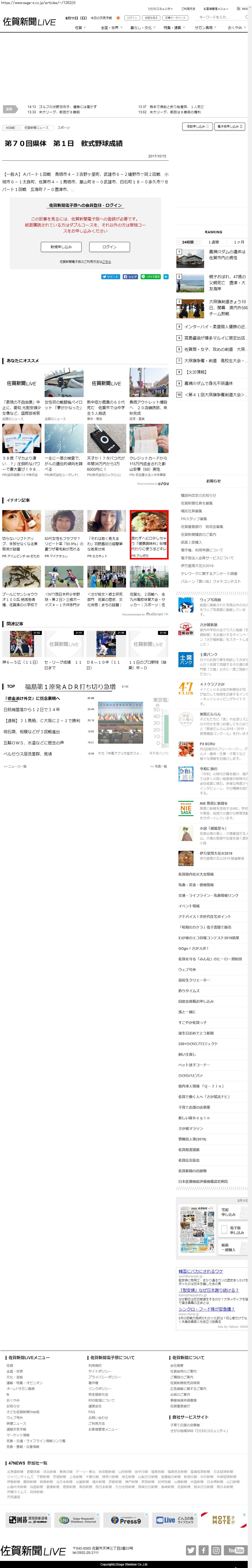Open the Facebook icon in the footer
252x1568 pixels.
203,1550
